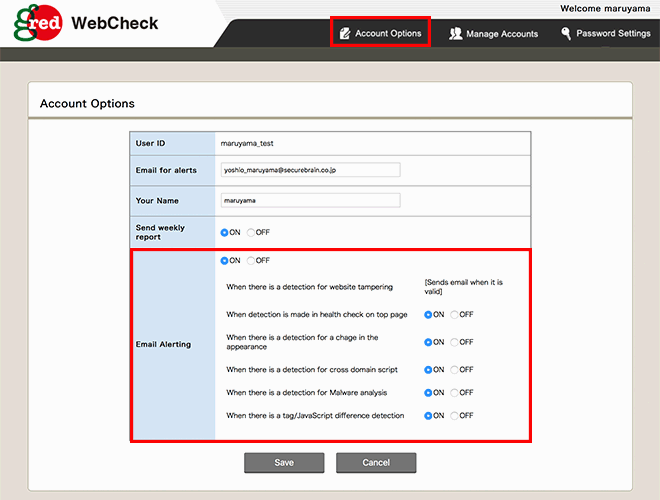The image size is (660, 500).
Task: Click the Email for alerts field
Action: (310, 170)
